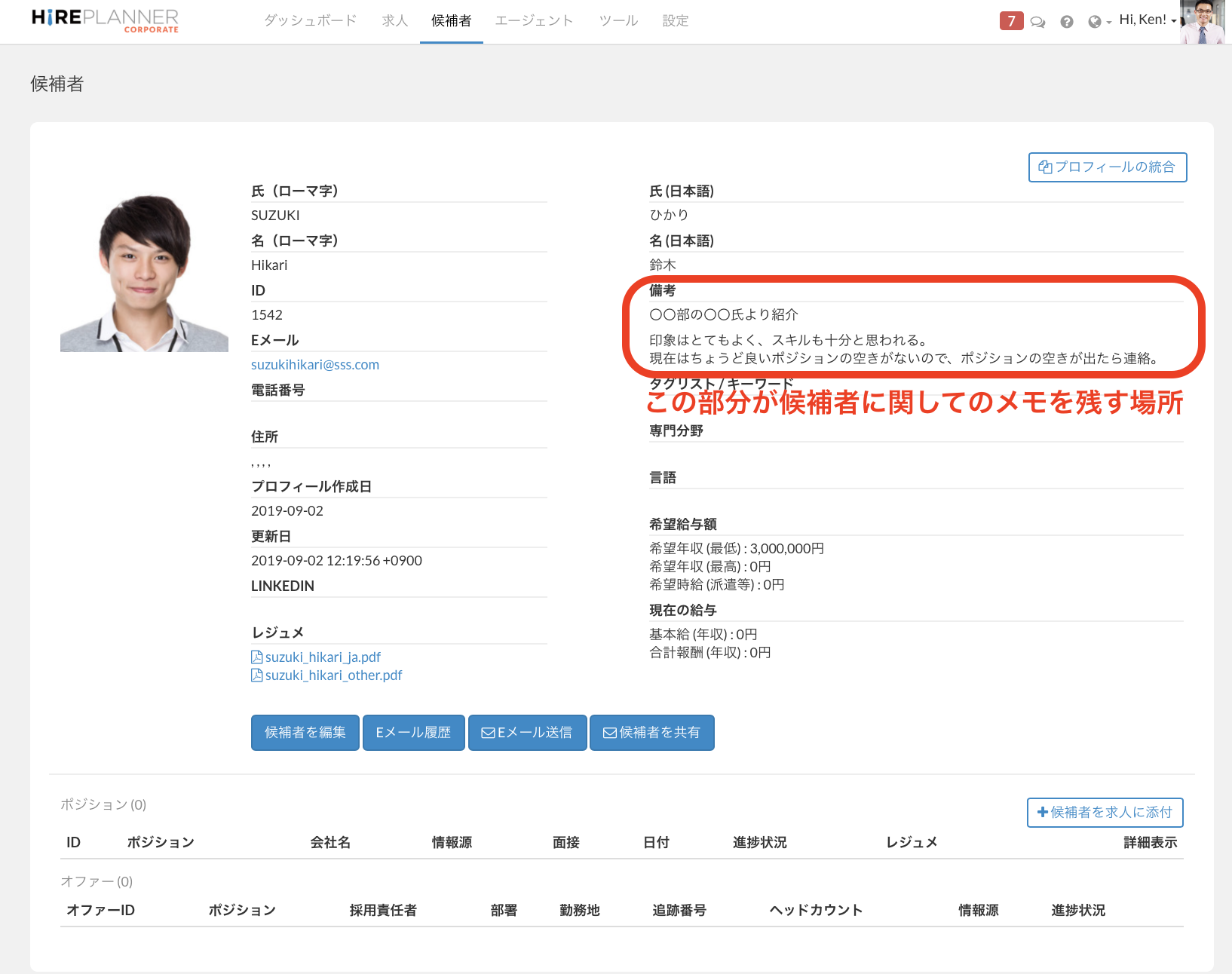Click the help question mark icon

point(1066,22)
